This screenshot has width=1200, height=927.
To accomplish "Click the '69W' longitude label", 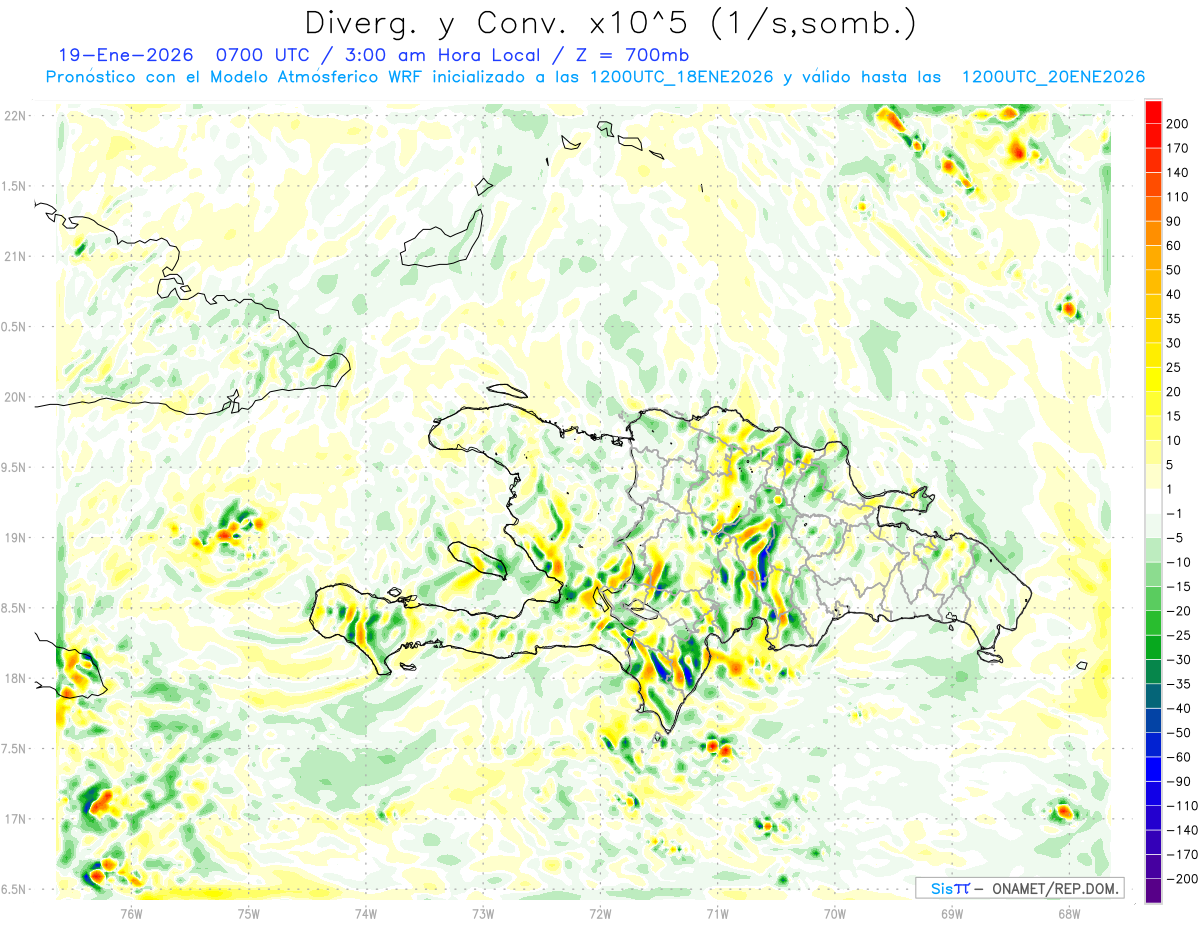I will 951,913.
